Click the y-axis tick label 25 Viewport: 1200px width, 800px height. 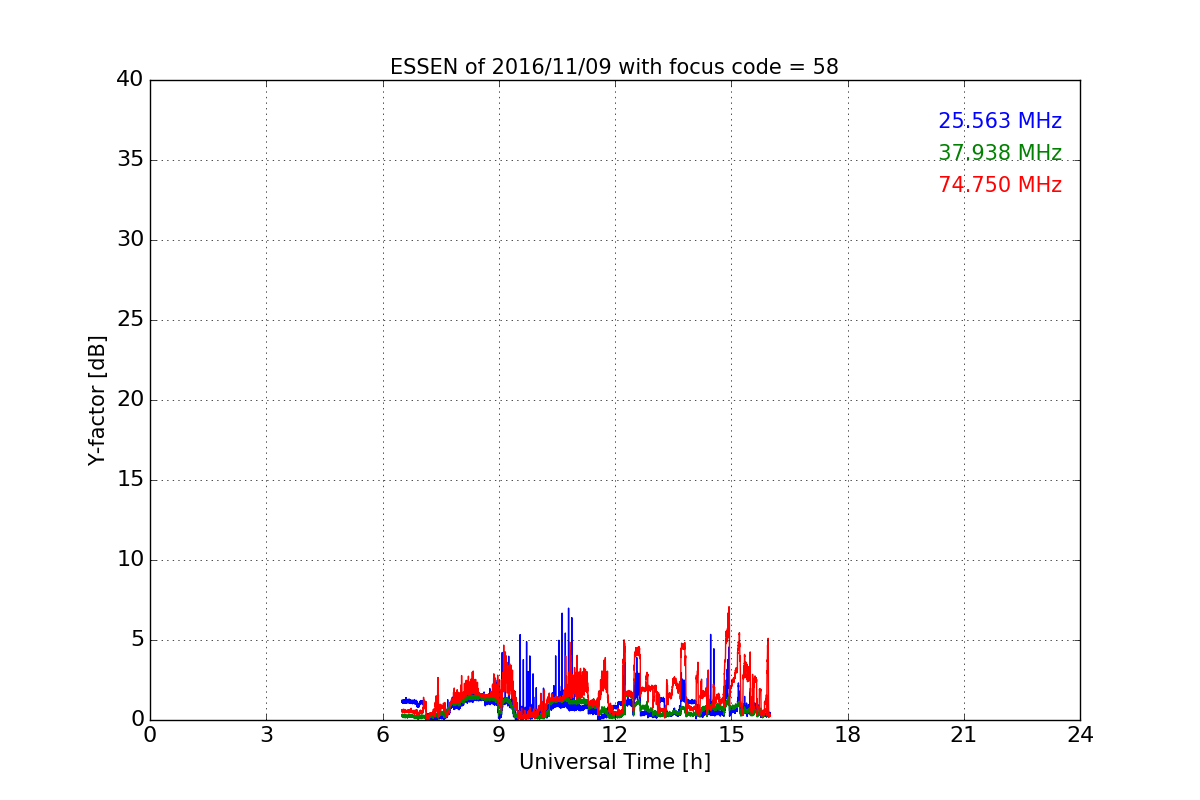[x=129, y=320]
